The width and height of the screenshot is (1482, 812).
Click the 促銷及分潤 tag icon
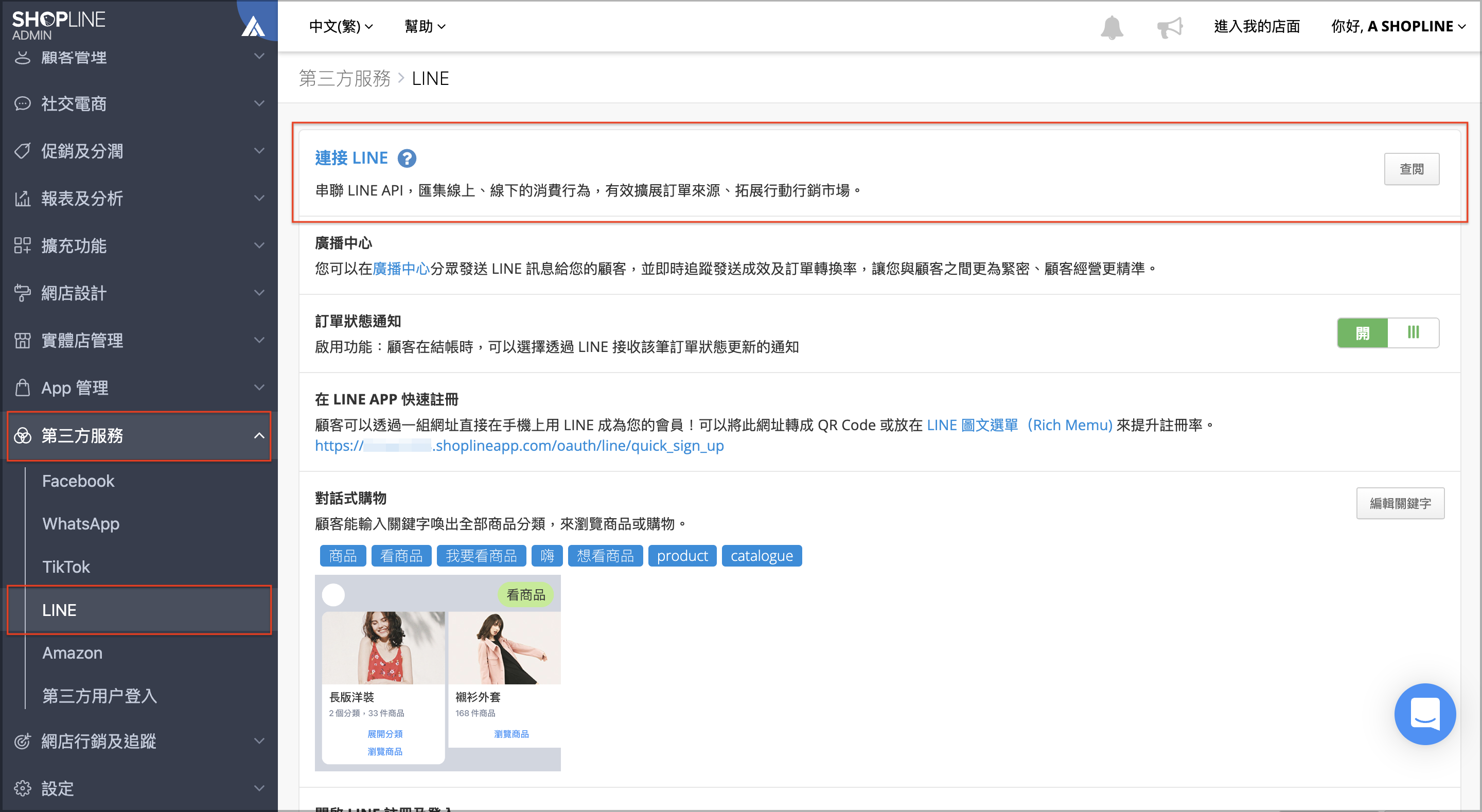click(x=23, y=151)
